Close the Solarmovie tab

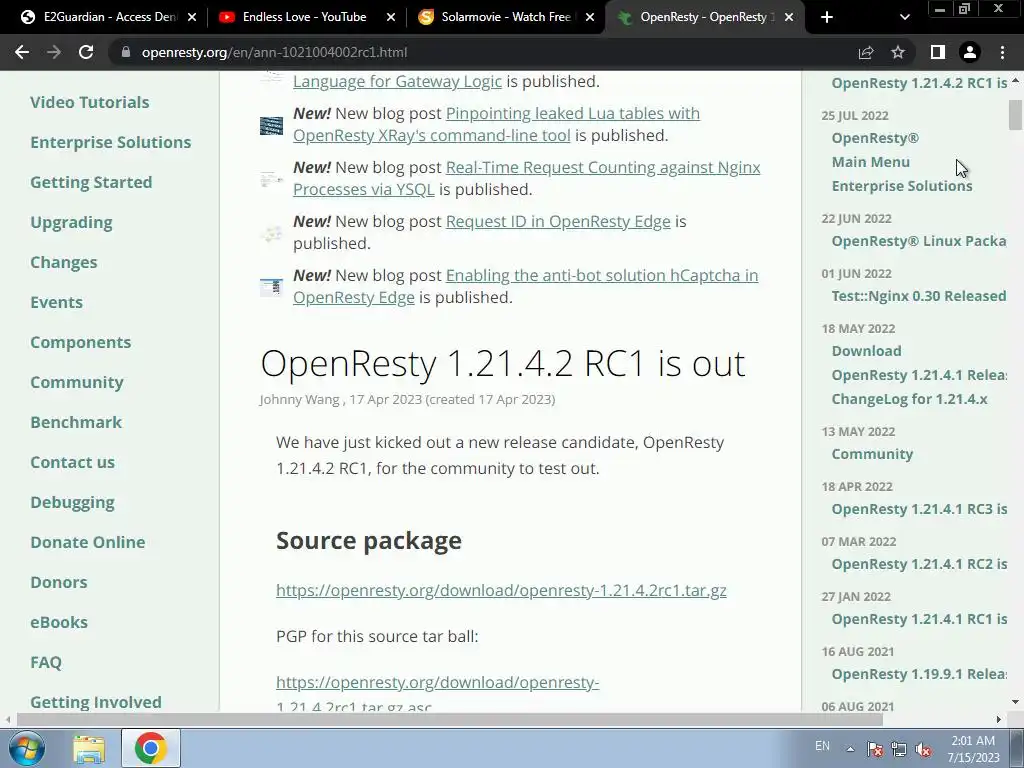click(590, 17)
